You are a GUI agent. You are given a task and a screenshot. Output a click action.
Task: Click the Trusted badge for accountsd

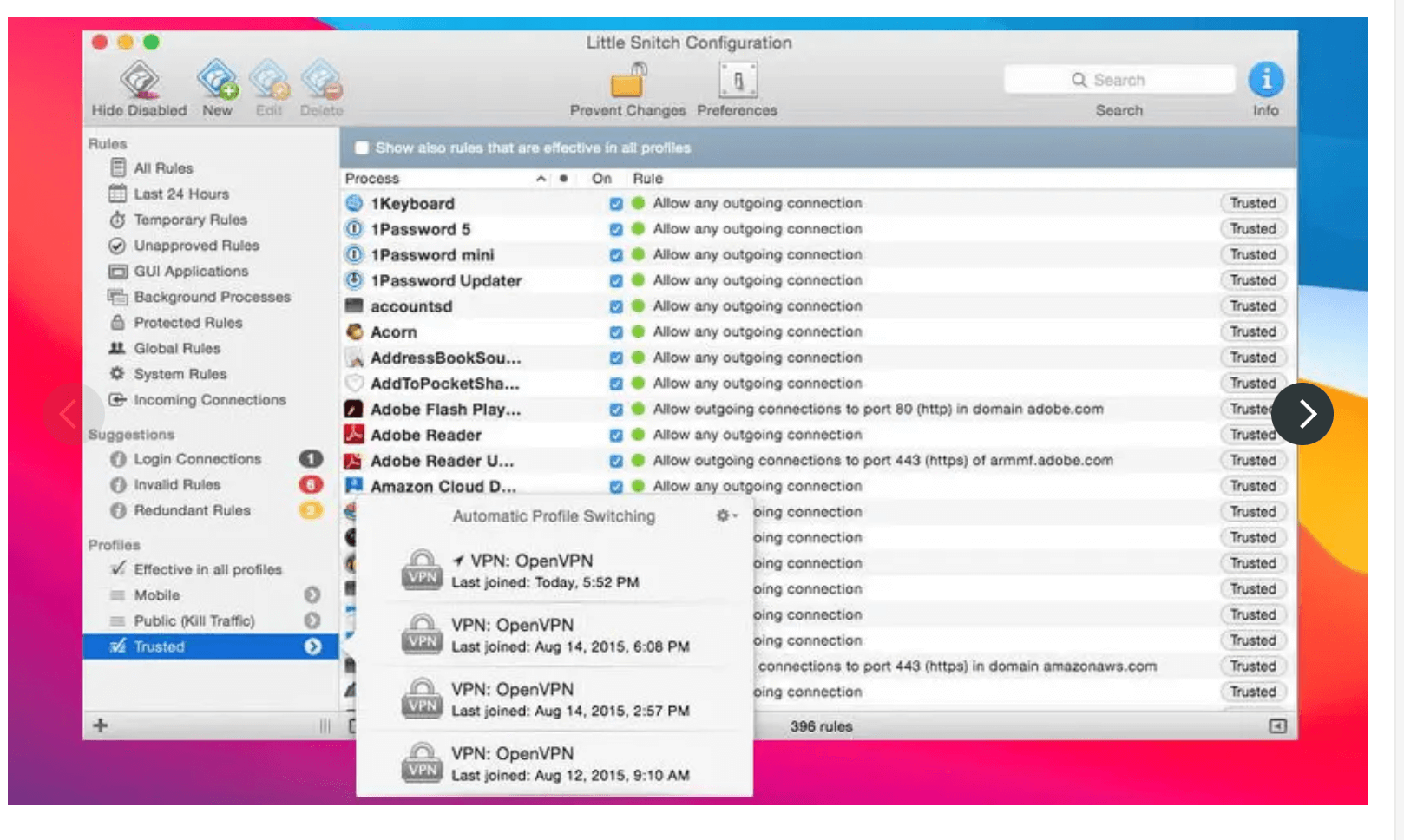click(x=1253, y=306)
